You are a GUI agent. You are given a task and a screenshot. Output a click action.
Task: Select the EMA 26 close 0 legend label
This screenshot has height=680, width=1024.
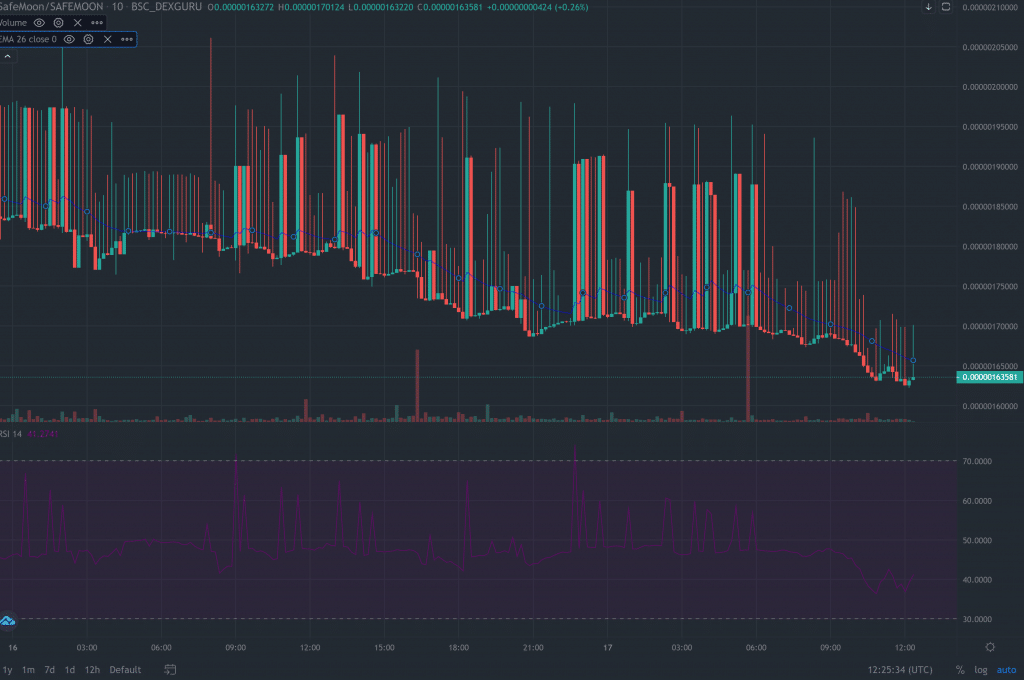click(x=28, y=39)
